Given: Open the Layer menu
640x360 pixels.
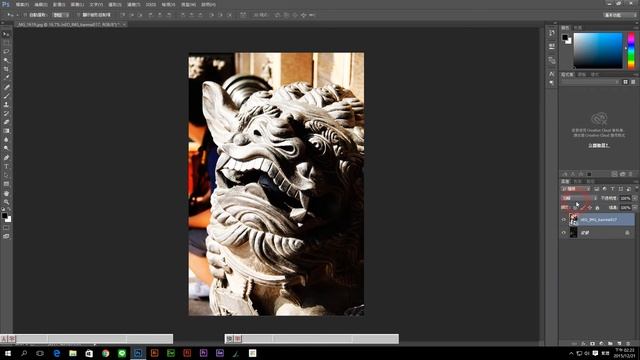Looking at the screenshot, I should [x=78, y=4].
